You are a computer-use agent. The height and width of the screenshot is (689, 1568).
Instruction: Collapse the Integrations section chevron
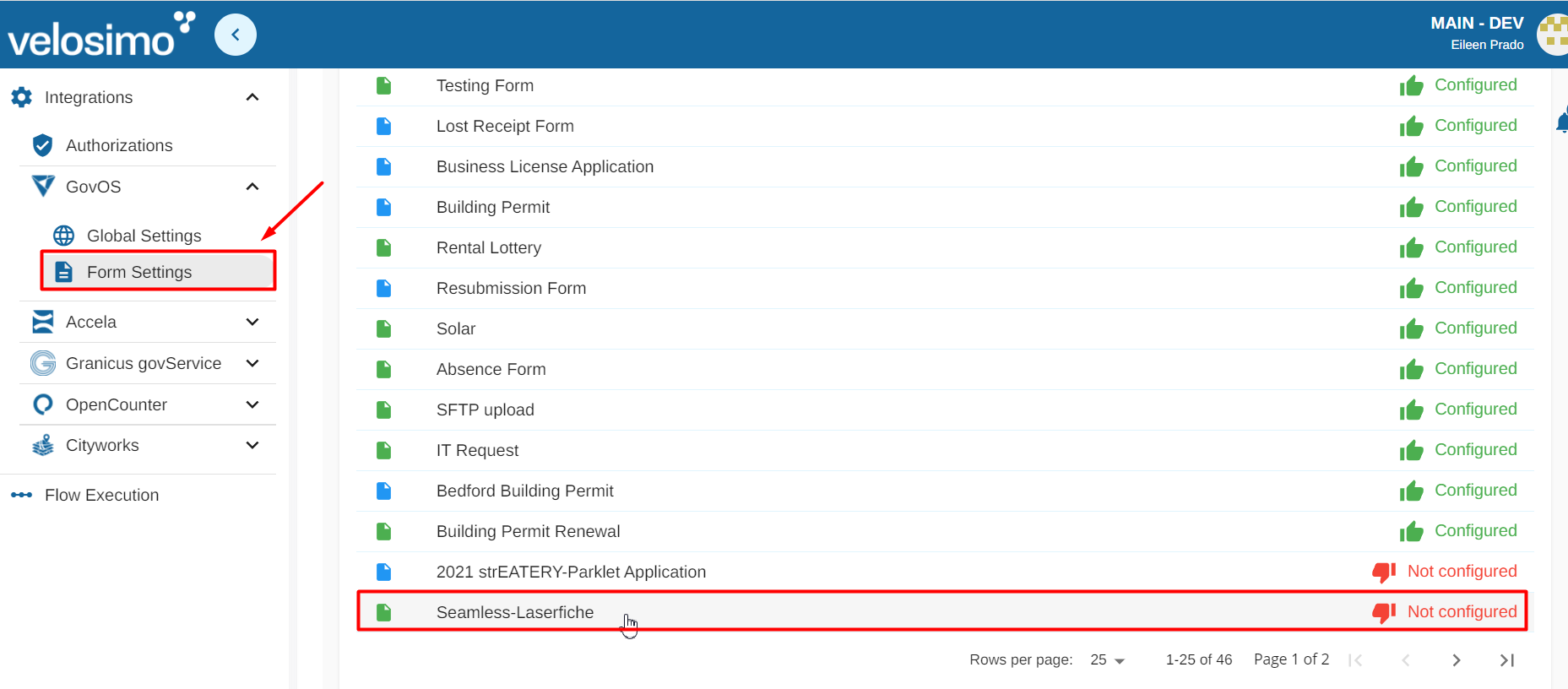(252, 97)
